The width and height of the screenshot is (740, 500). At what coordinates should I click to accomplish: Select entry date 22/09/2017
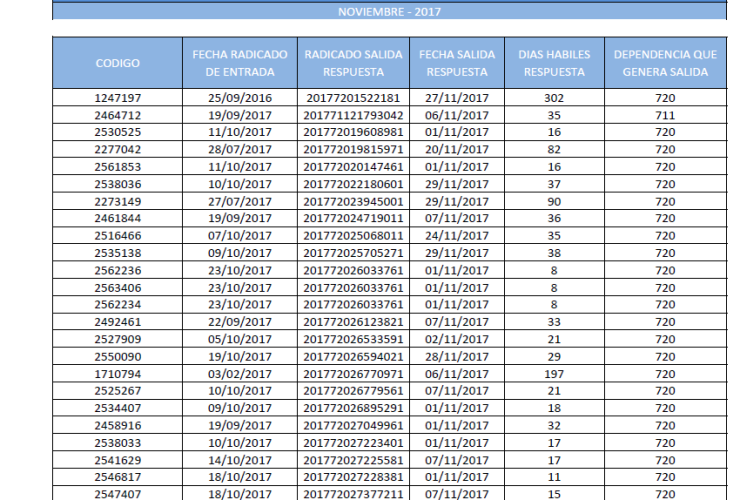[240, 322]
